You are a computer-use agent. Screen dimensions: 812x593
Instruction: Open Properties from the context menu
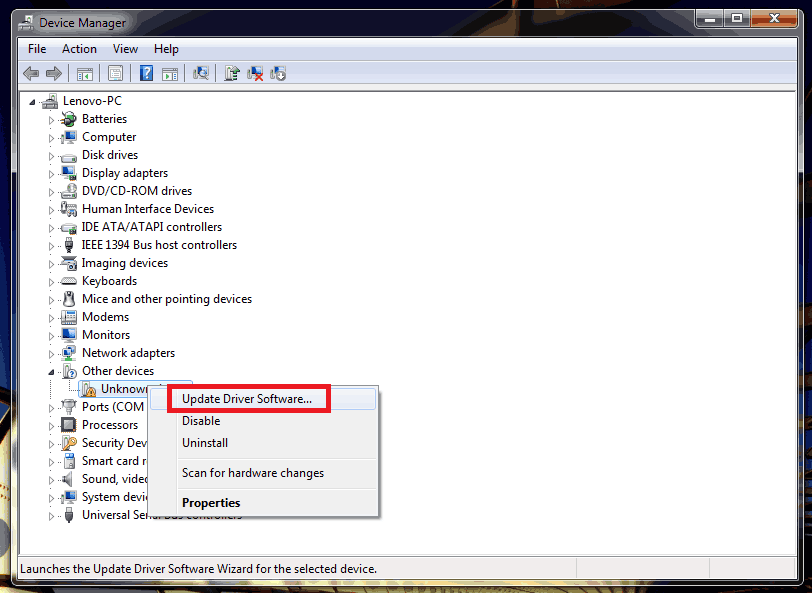[x=211, y=502]
